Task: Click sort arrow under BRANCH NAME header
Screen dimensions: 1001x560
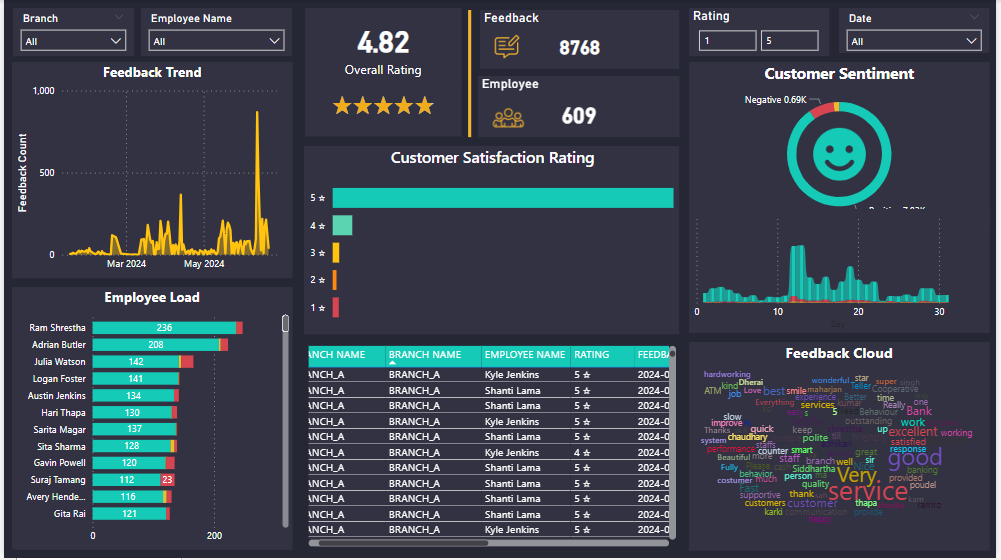Action: [x=392, y=364]
